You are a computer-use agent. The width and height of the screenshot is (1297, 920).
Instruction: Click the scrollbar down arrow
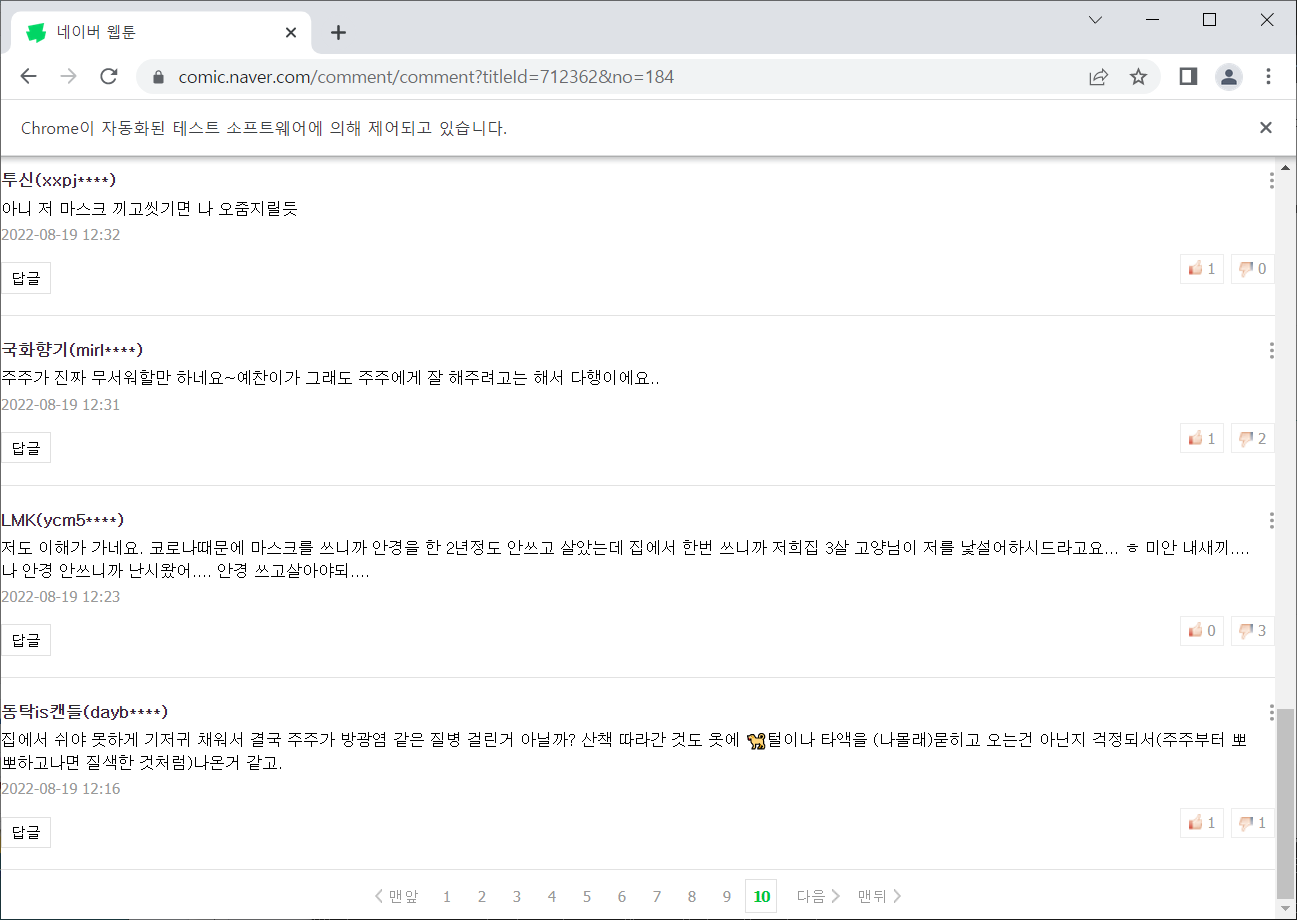(1287, 910)
